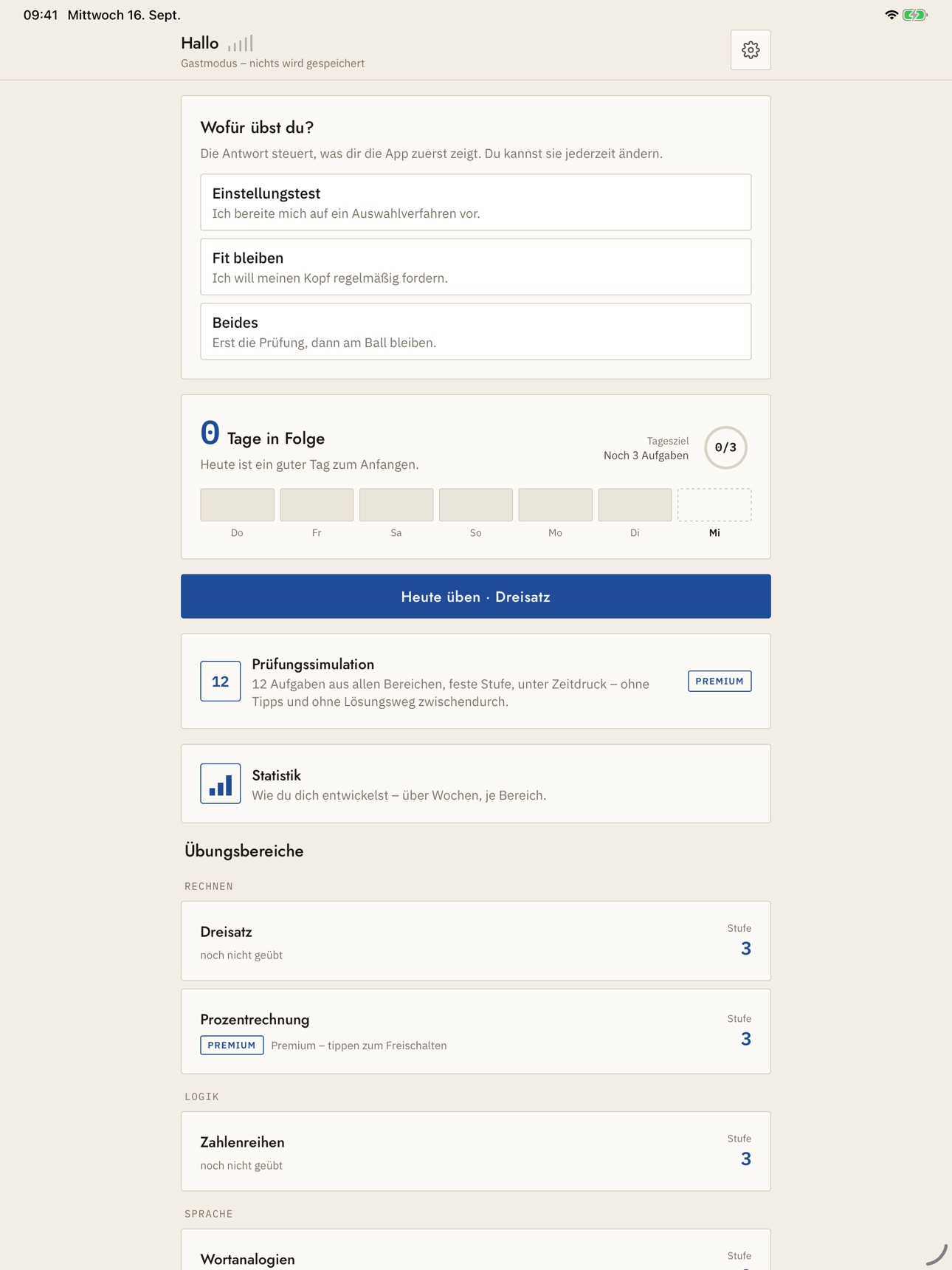The height and width of the screenshot is (1270, 952).
Task: Tap the PREMIUM tag under Prozentrechnung
Action: (232, 1045)
